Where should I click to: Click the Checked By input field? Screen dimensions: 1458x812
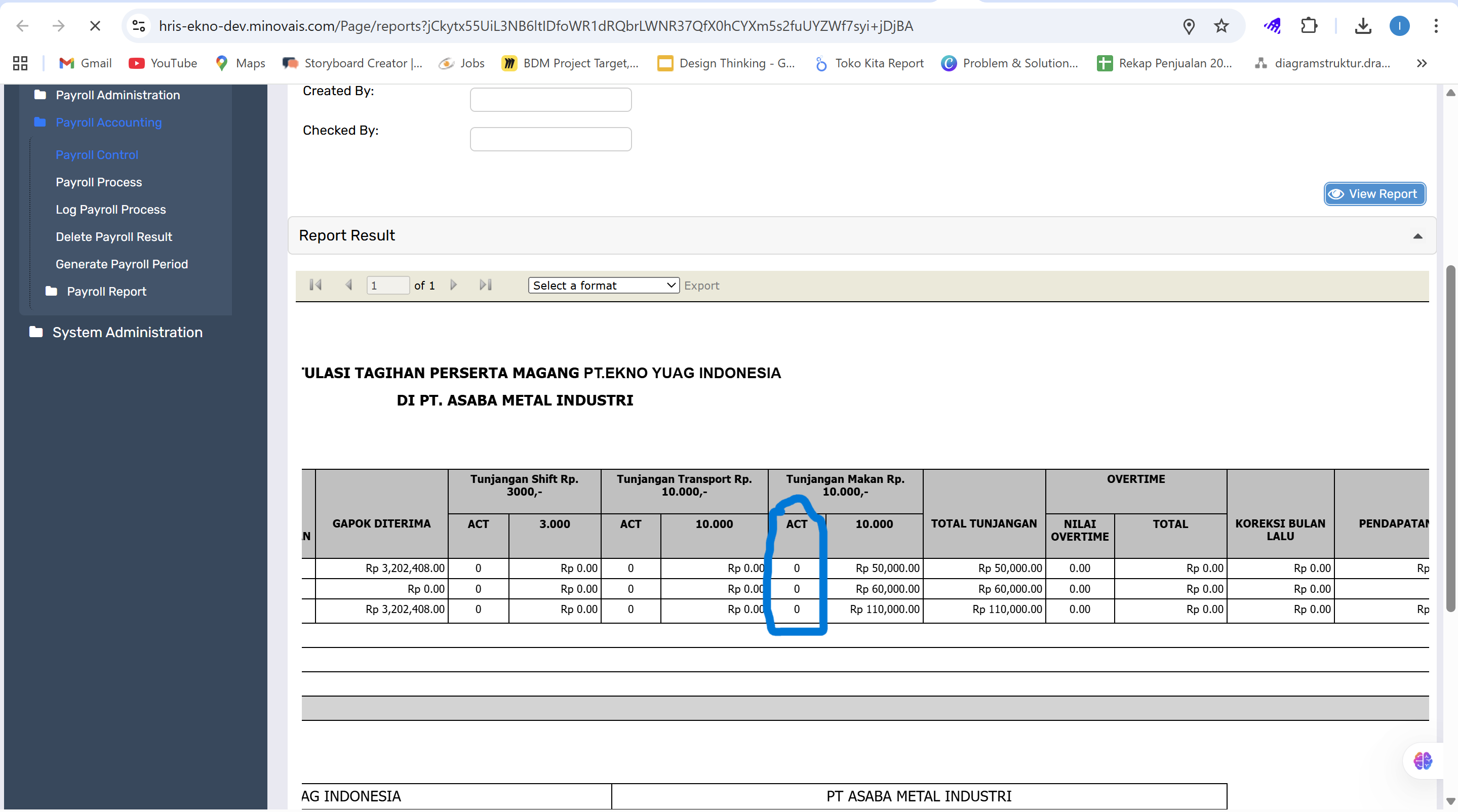(550, 139)
